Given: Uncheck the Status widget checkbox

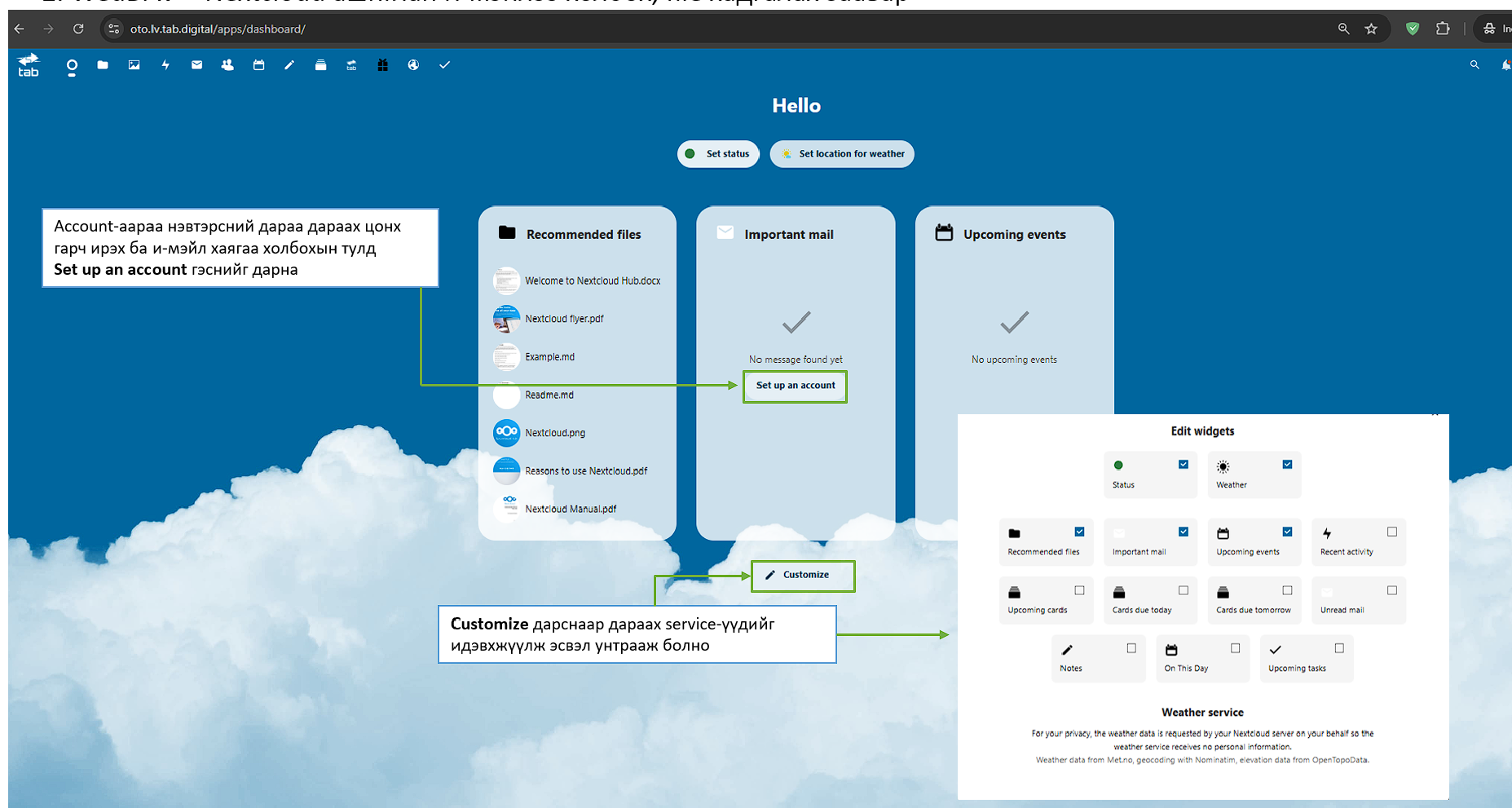Looking at the screenshot, I should (1184, 465).
